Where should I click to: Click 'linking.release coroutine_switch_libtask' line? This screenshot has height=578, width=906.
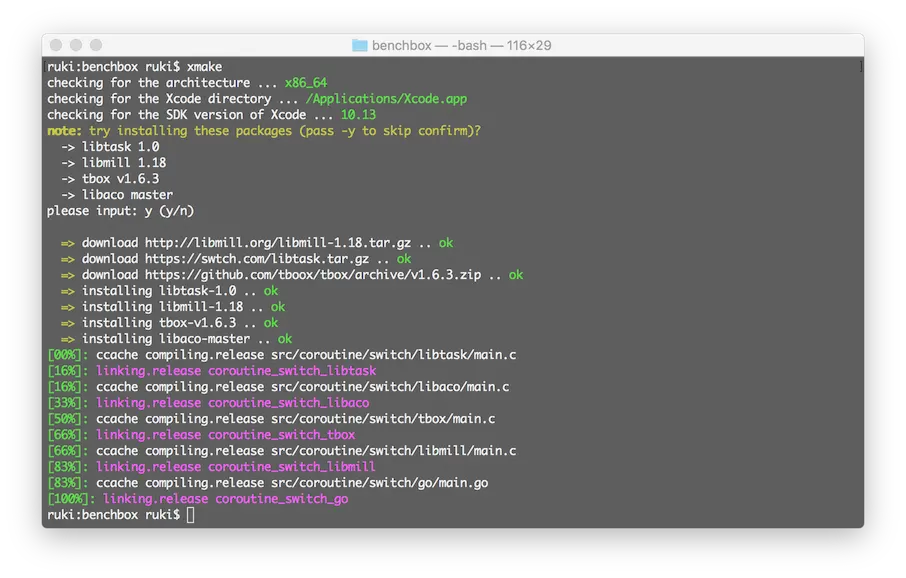236,370
